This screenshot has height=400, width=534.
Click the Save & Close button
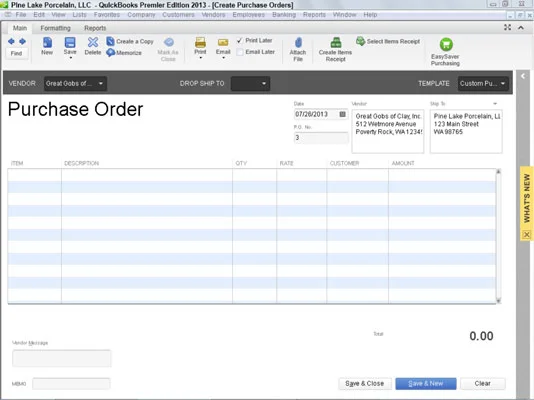click(365, 383)
